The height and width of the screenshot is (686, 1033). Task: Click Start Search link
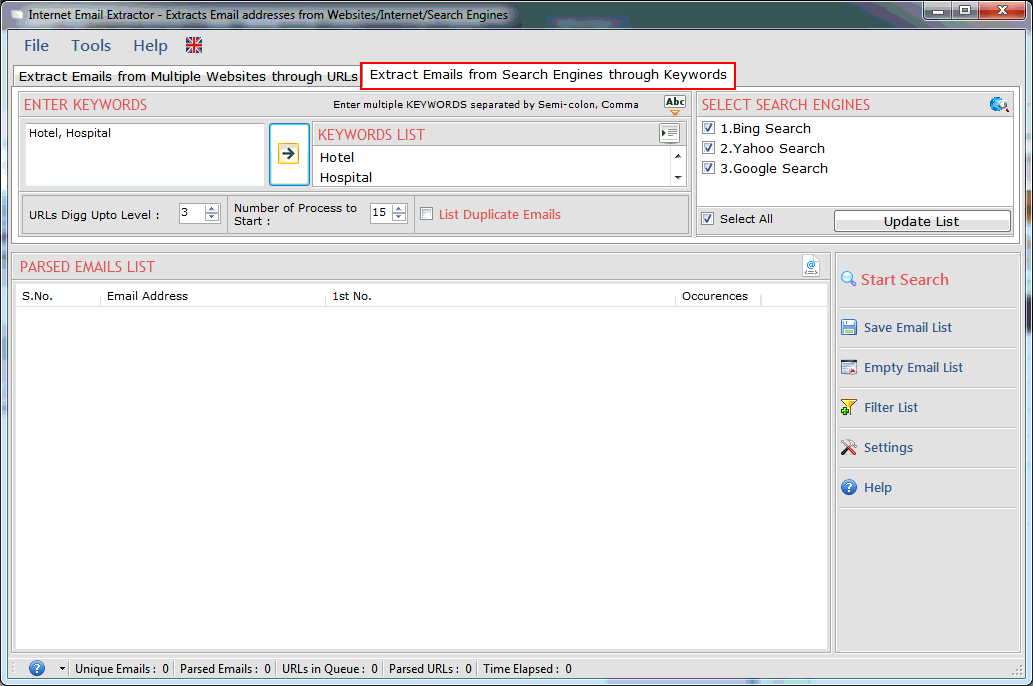click(905, 279)
